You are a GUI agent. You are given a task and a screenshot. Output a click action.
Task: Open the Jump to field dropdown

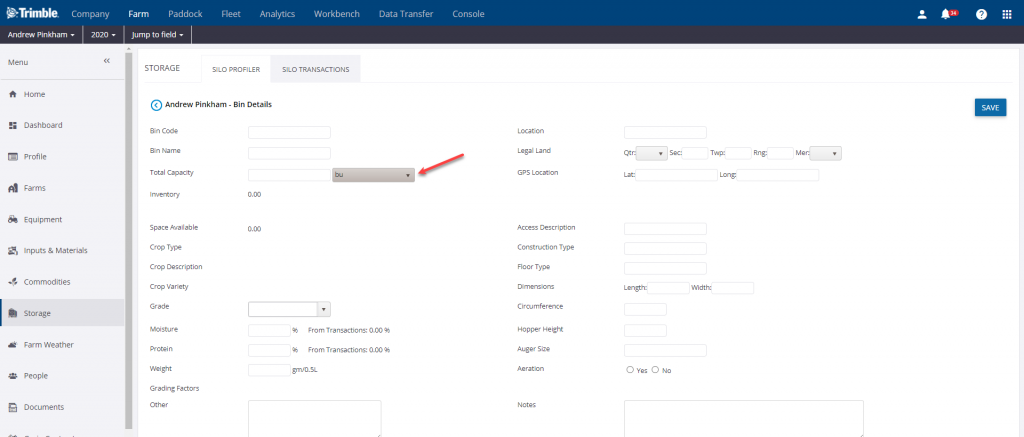click(x=157, y=34)
